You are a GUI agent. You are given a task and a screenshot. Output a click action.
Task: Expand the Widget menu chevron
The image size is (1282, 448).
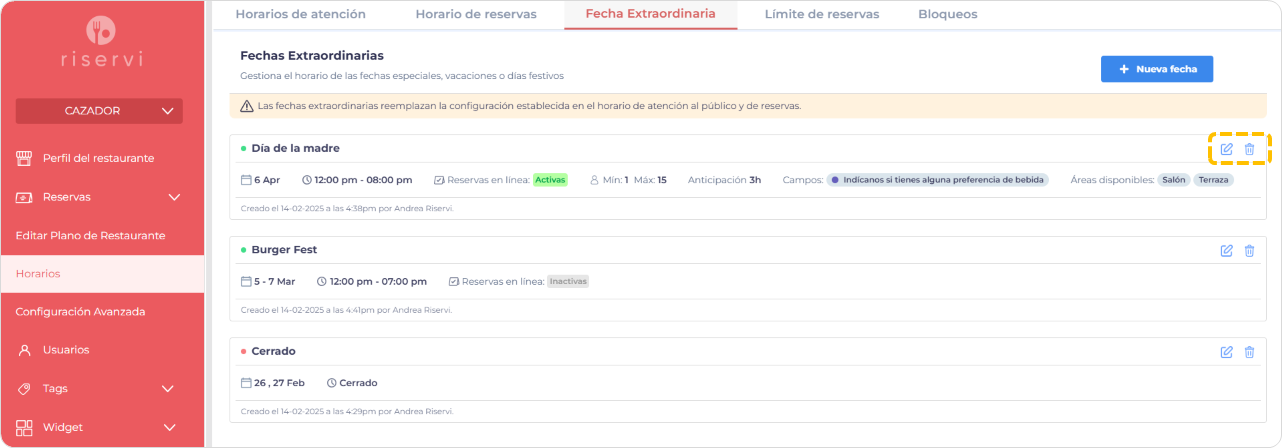click(168, 428)
